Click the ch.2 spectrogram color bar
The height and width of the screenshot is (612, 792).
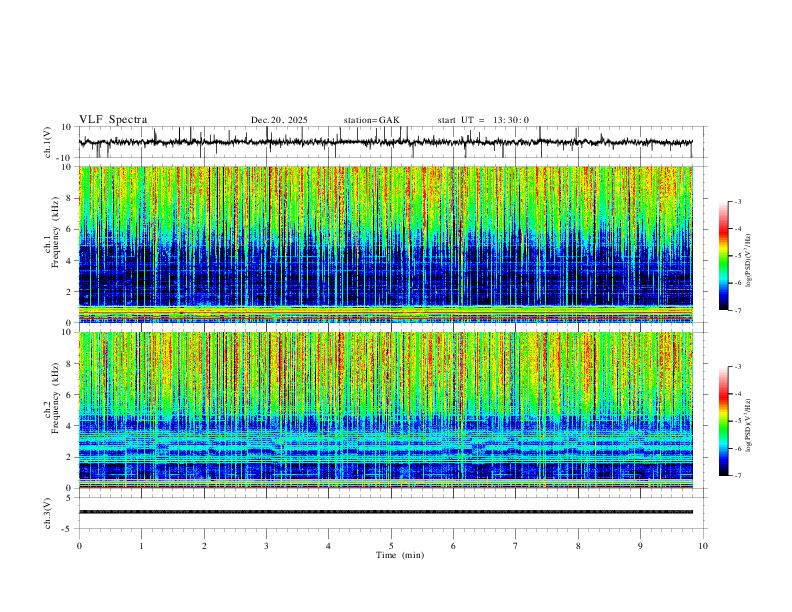(x=723, y=421)
